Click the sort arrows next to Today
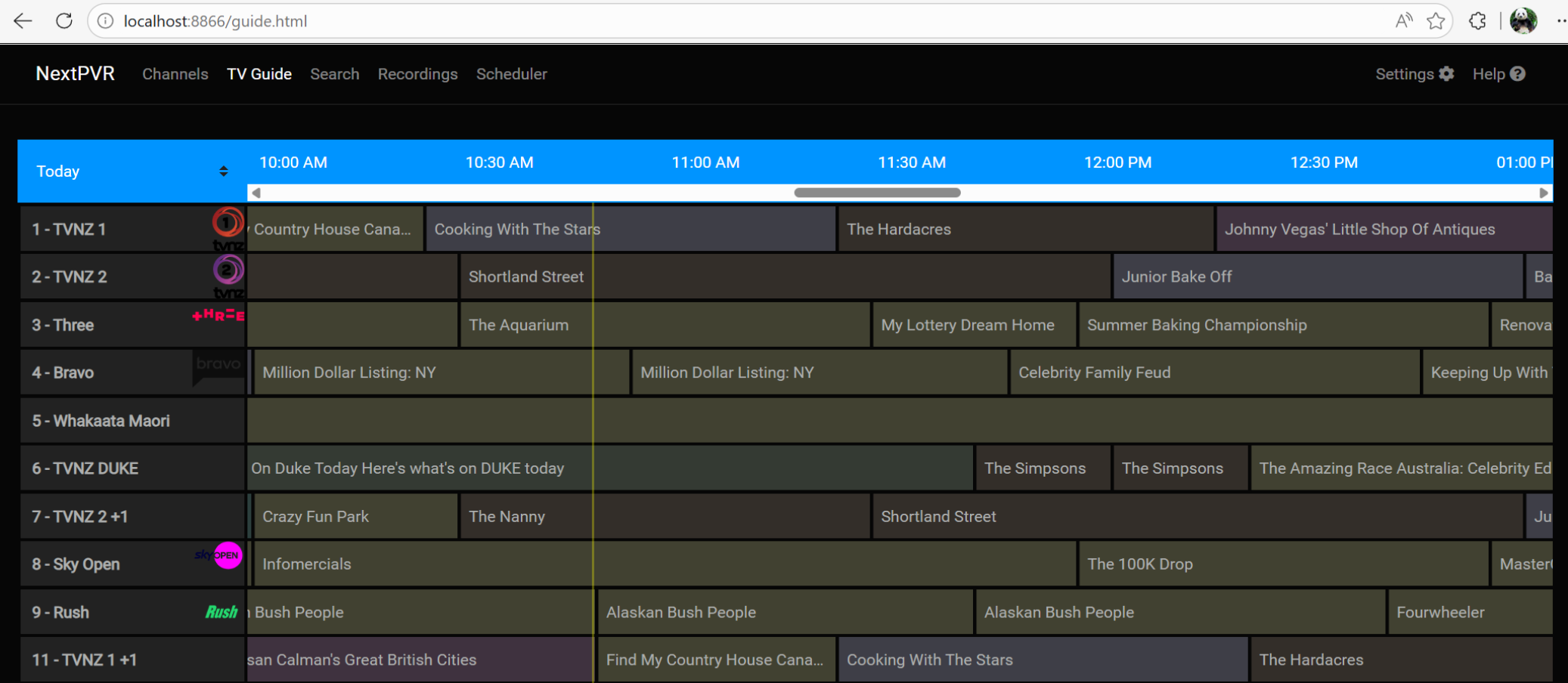 (224, 171)
